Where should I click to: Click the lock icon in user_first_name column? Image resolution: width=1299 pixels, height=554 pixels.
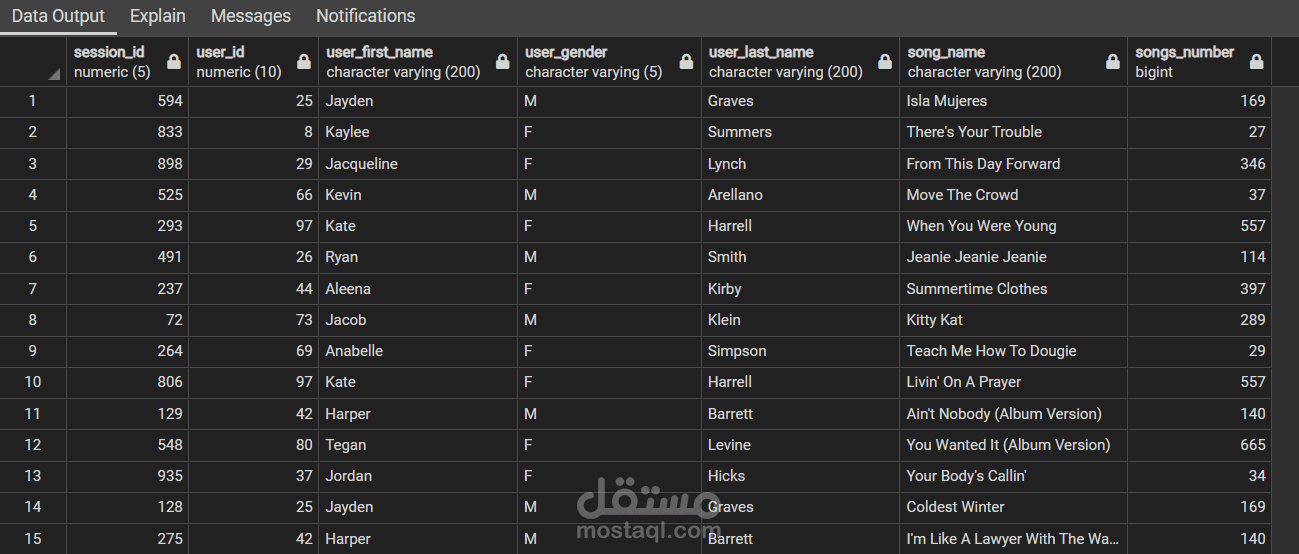[x=503, y=62]
